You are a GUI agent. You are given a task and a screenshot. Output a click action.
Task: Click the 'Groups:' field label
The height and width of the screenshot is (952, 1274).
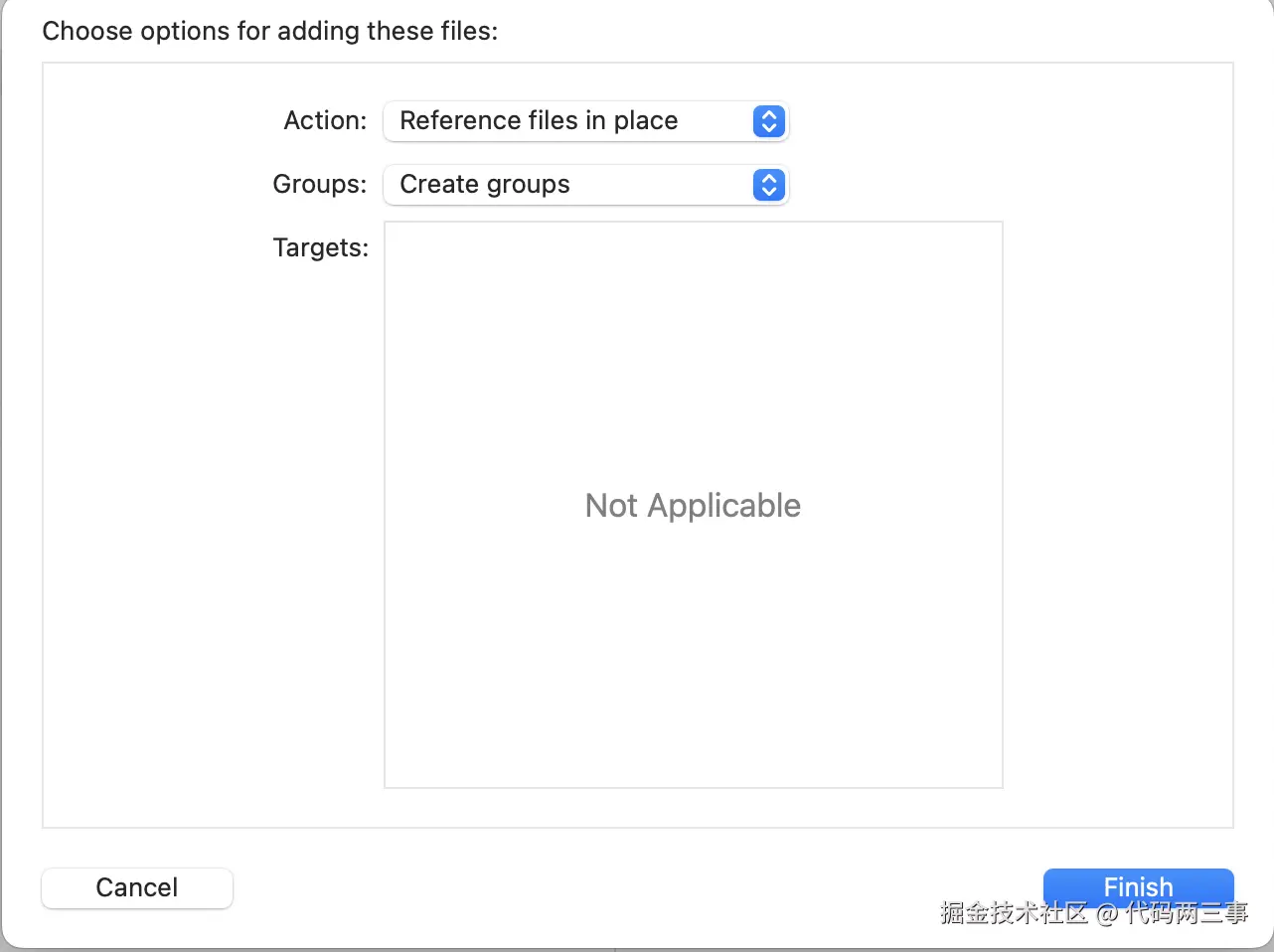319,185
